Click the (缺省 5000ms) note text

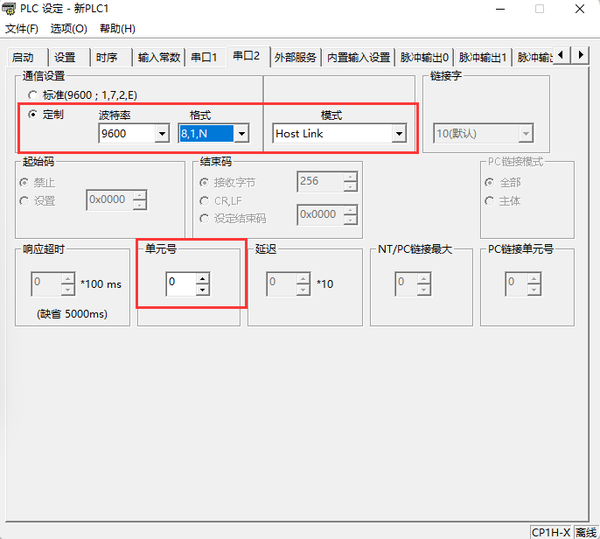point(72,314)
